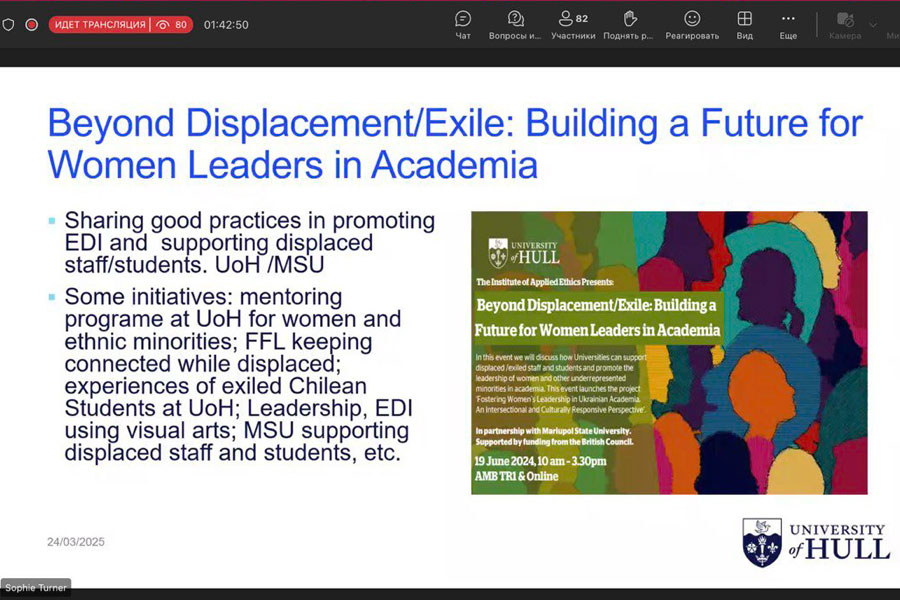Click the event poster image on slide
The width and height of the screenshot is (900, 600).
(669, 352)
